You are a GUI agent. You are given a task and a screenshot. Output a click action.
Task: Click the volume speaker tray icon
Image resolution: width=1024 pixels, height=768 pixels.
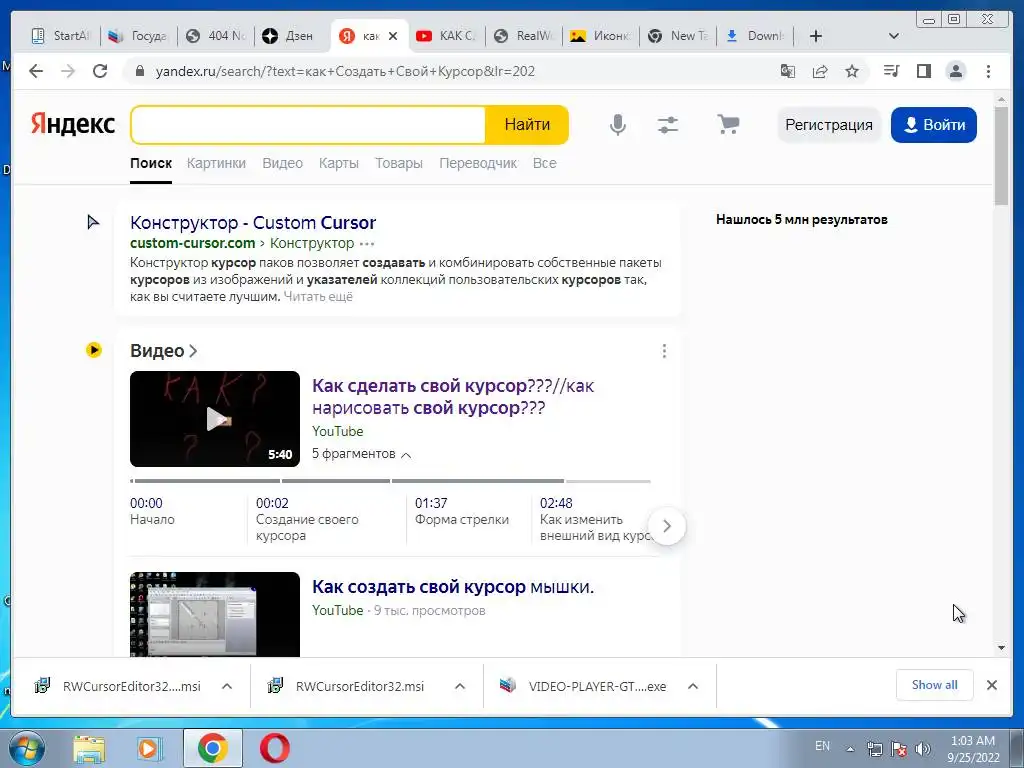tap(923, 748)
